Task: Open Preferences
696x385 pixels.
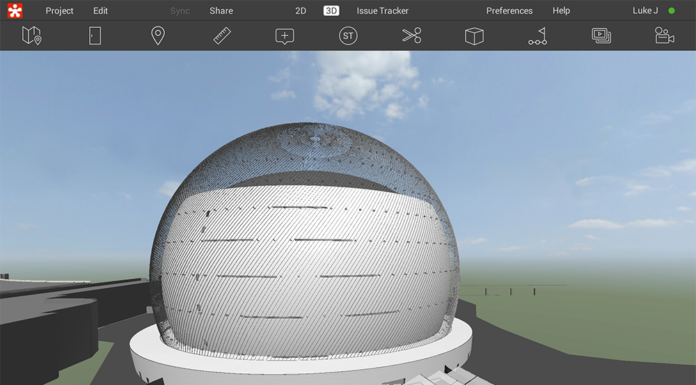Action: [509, 11]
